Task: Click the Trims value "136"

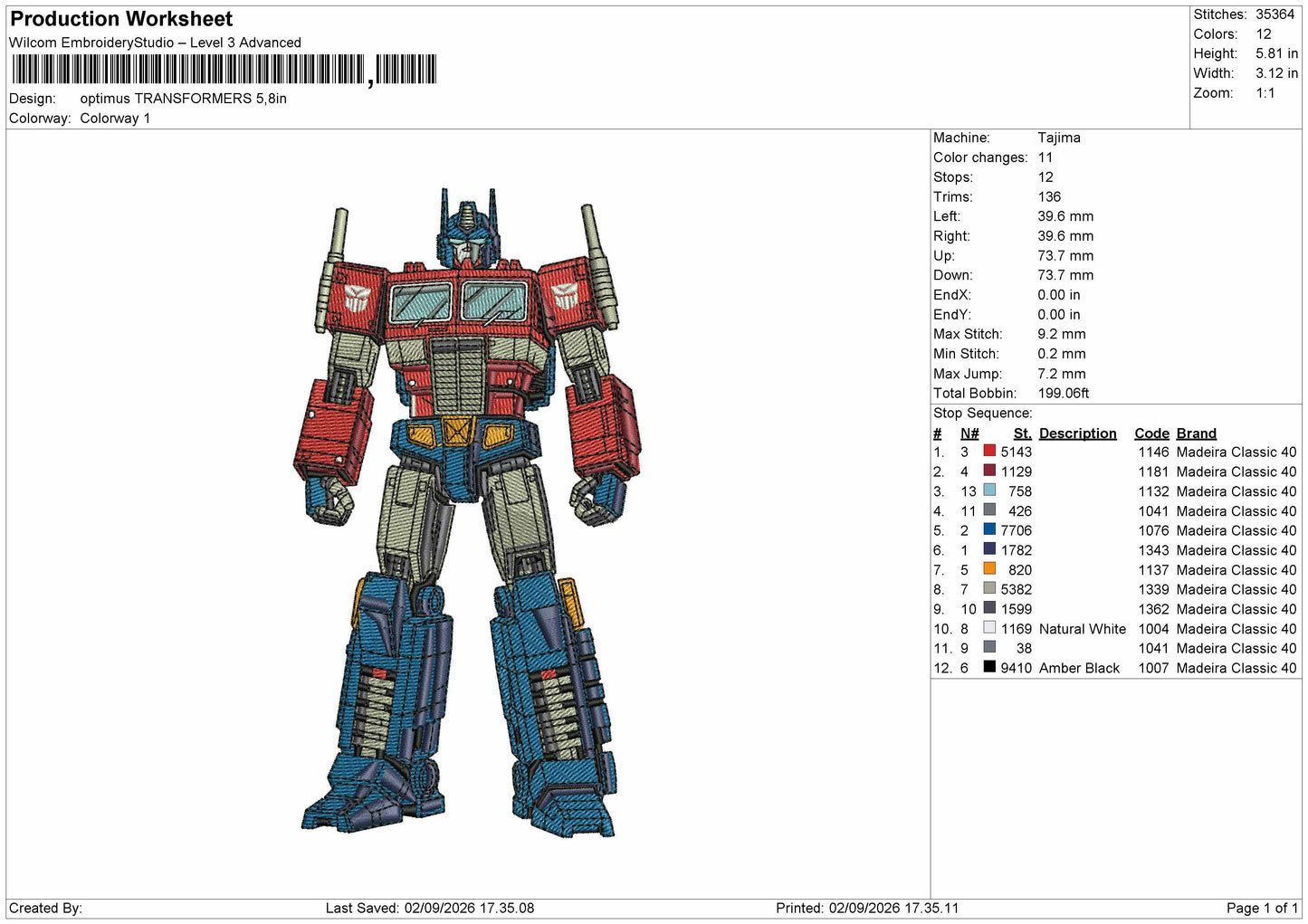Action: tap(1050, 196)
